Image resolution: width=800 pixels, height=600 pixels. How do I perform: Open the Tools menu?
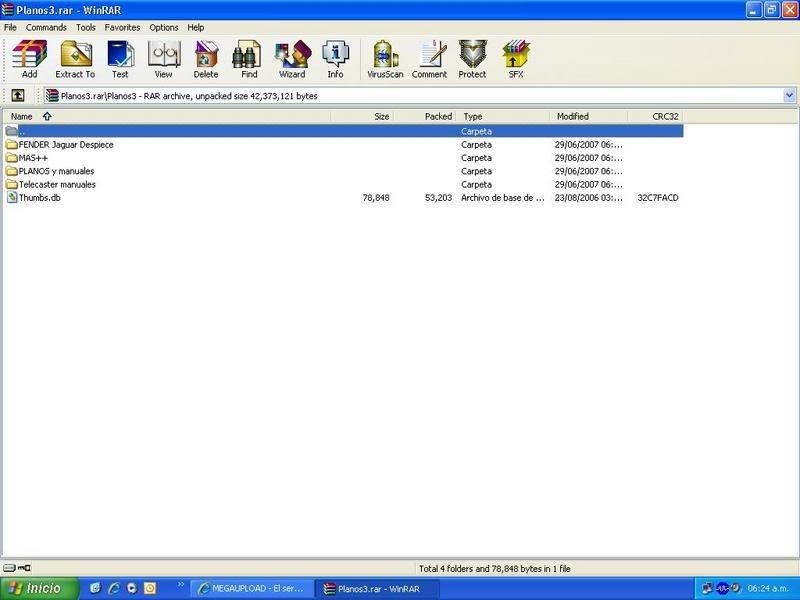(x=86, y=28)
